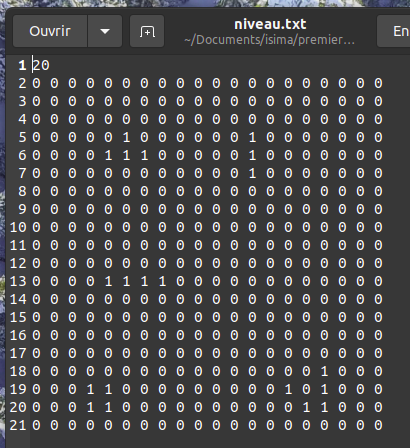This screenshot has width=410, height=448.
Task: Click the partially visible Enregistrer button
Action: pyautogui.click(x=394, y=31)
